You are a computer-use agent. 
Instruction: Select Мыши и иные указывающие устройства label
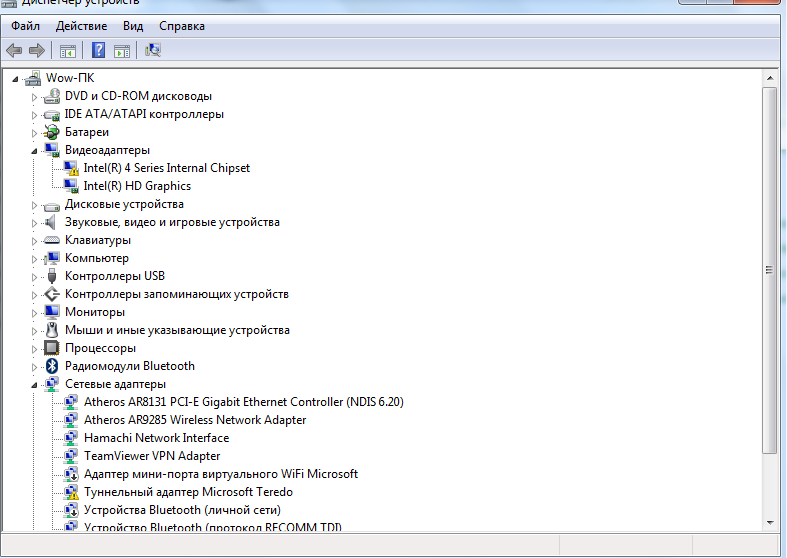pyautogui.click(x=177, y=330)
